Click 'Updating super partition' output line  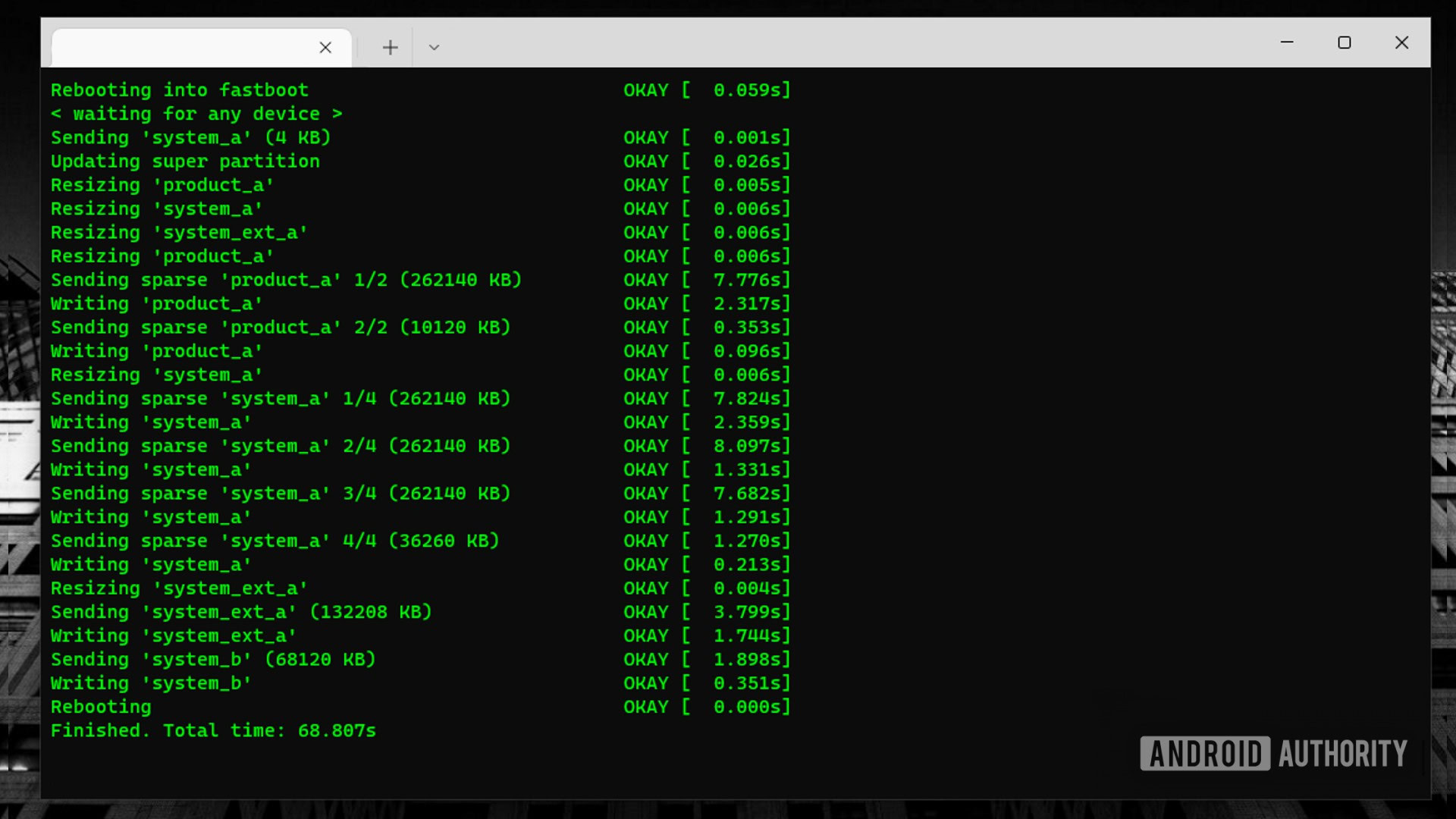point(185,162)
